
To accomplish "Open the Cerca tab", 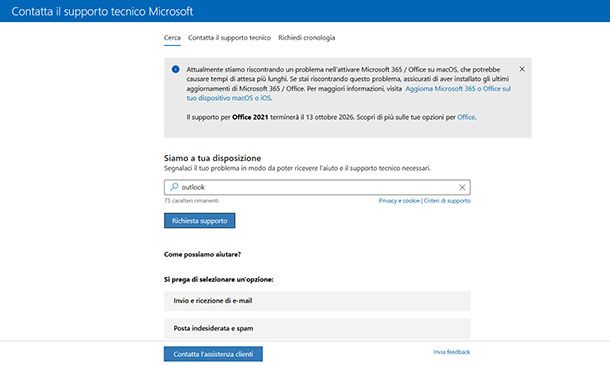I will click(x=172, y=38).
